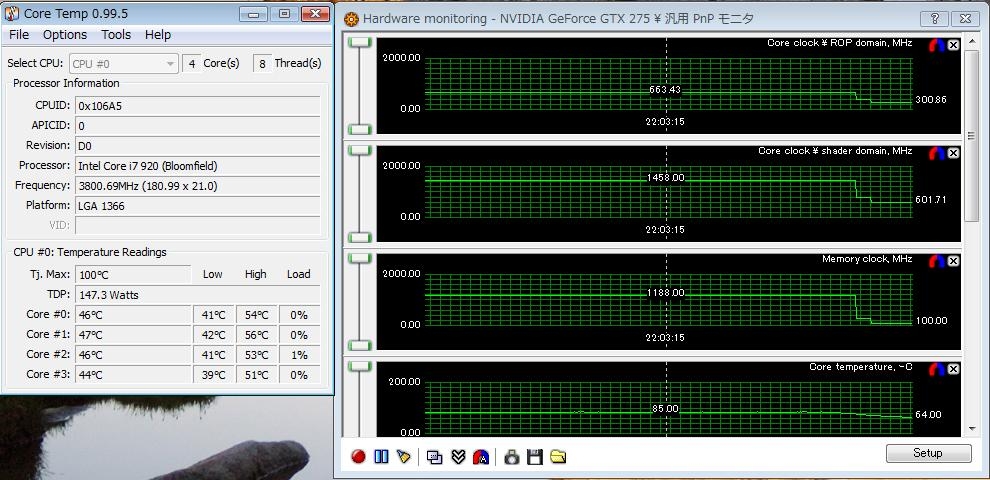
Task: Click the magnet icon labeled A in toolbar
Action: pyautogui.click(x=481, y=456)
